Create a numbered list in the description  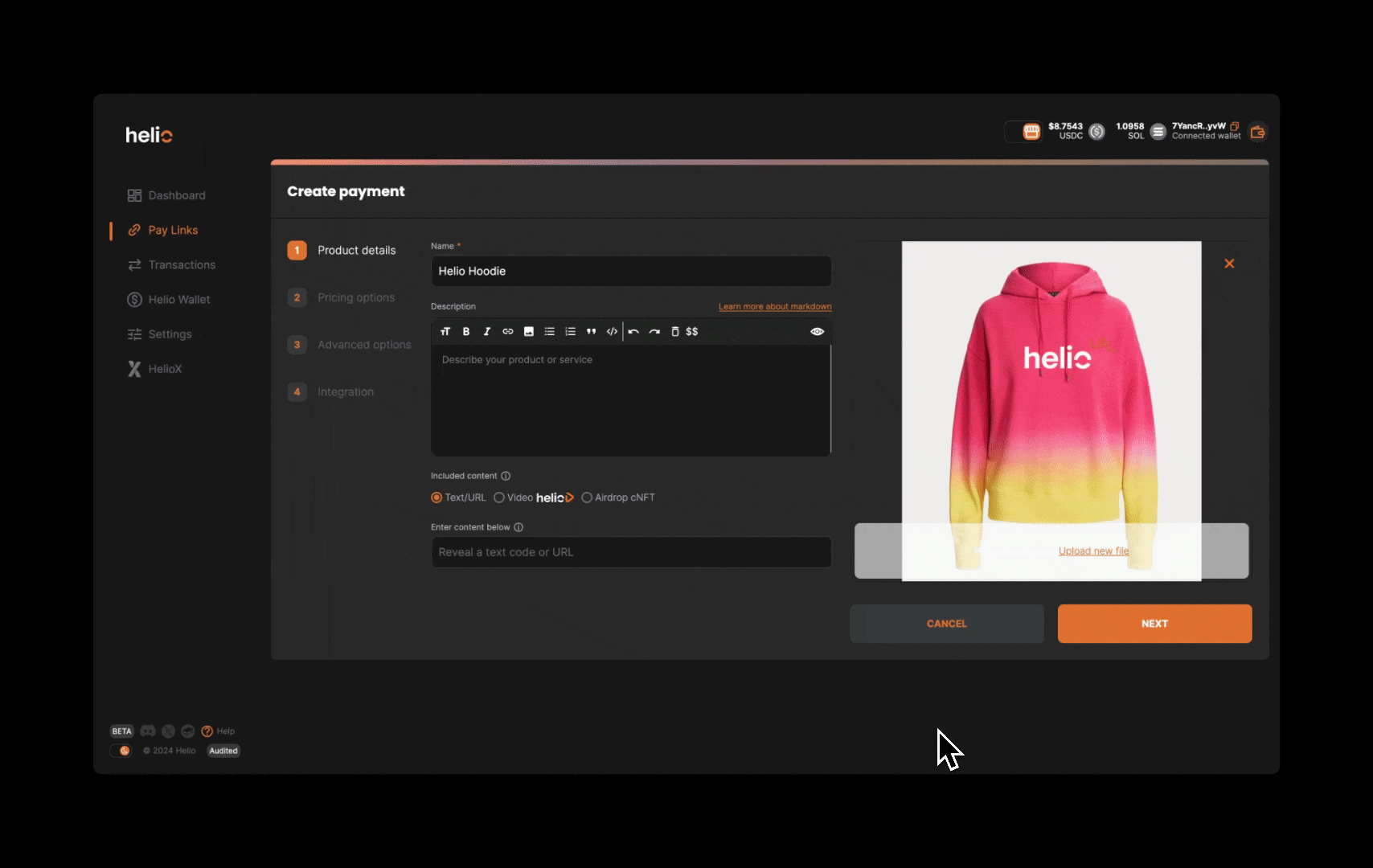coord(571,331)
